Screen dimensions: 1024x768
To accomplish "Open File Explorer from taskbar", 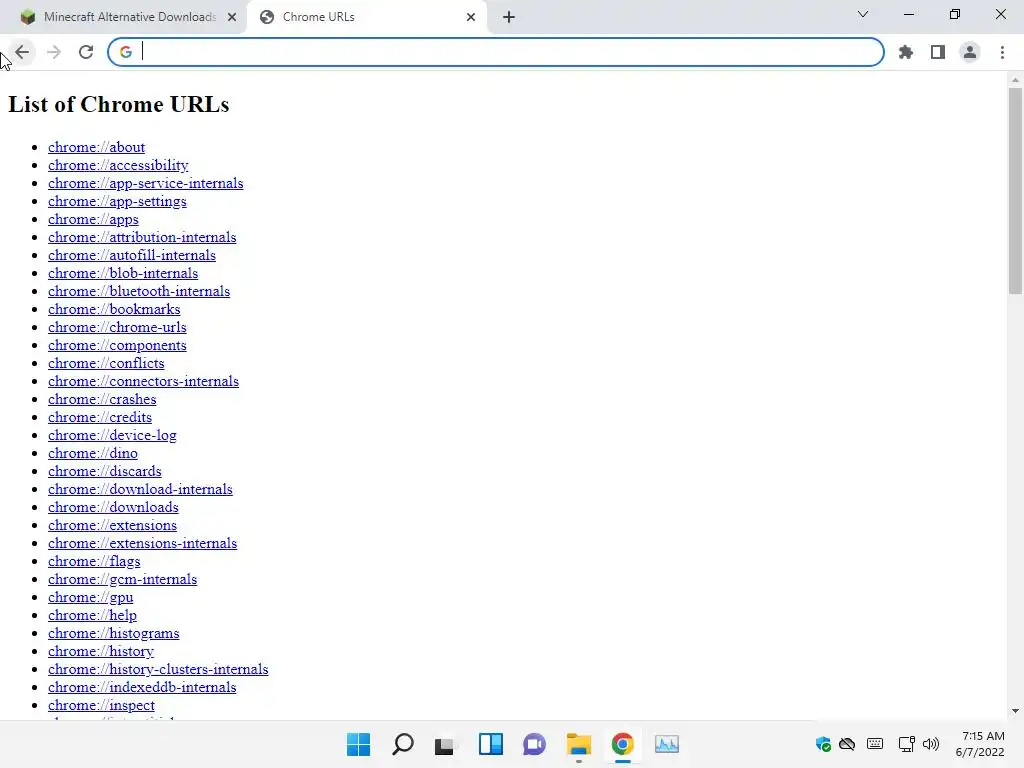I will pyautogui.click(x=579, y=744).
